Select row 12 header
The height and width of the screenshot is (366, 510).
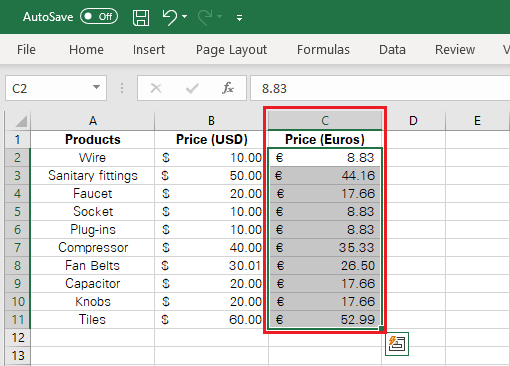tap(18, 337)
